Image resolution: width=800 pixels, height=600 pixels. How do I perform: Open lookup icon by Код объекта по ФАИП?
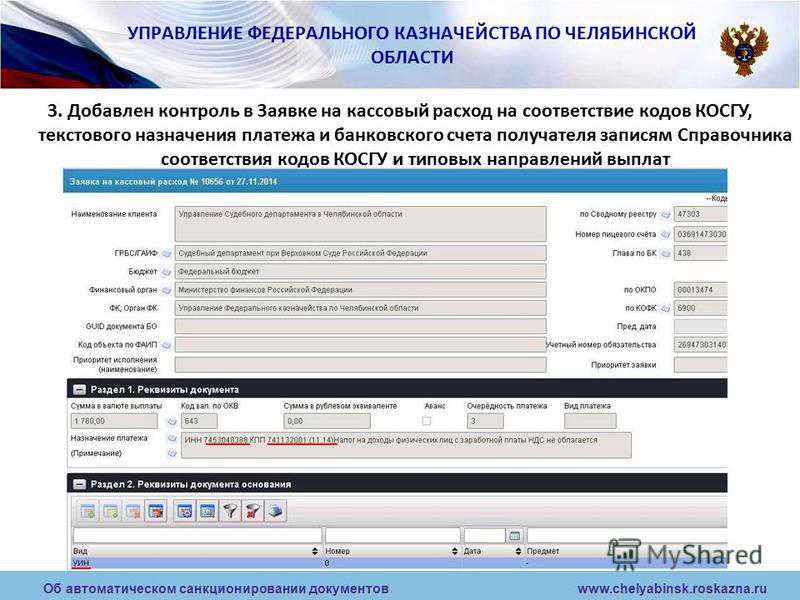coord(166,345)
